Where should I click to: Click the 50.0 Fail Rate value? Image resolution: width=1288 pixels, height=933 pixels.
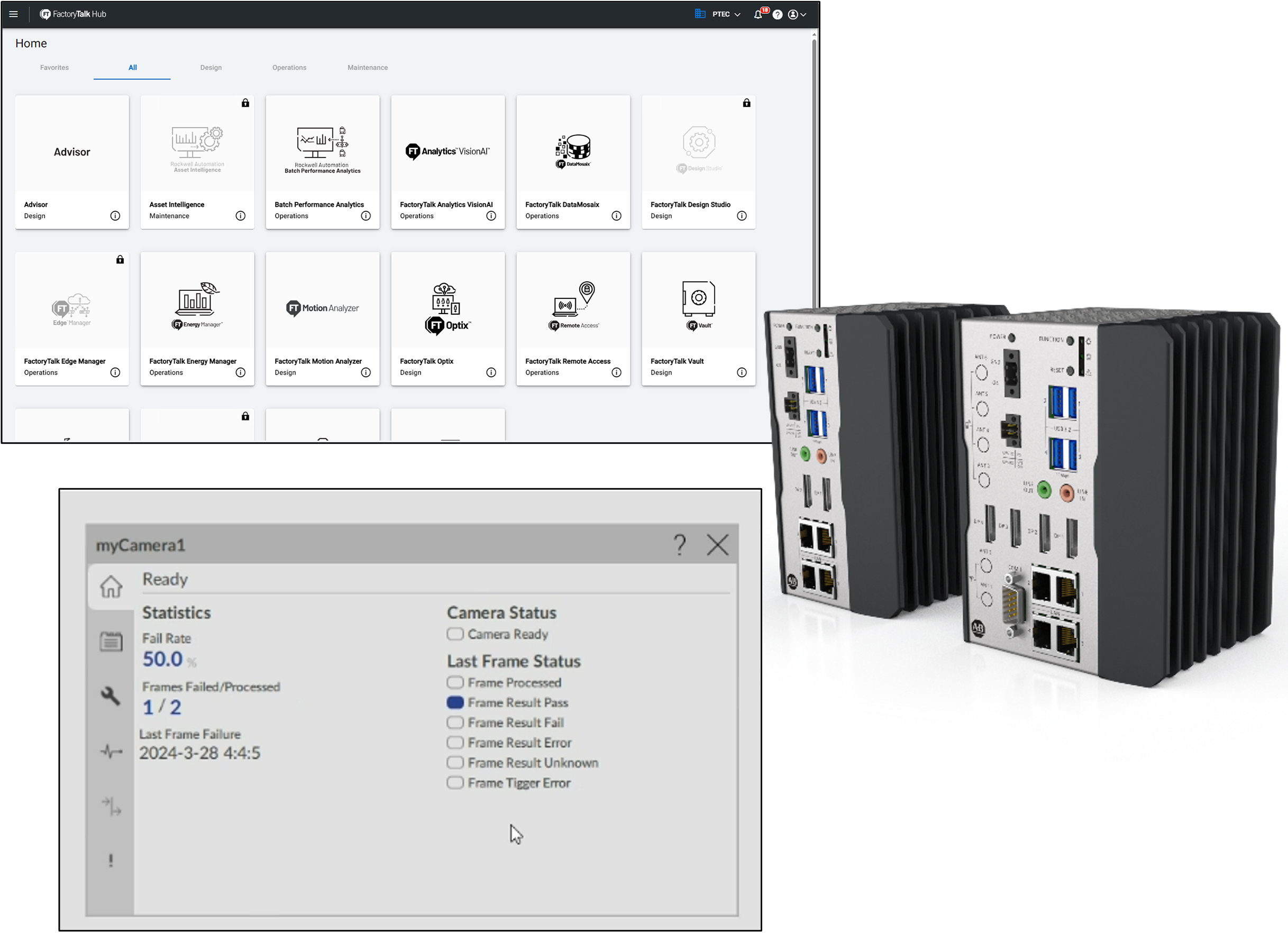click(x=162, y=660)
